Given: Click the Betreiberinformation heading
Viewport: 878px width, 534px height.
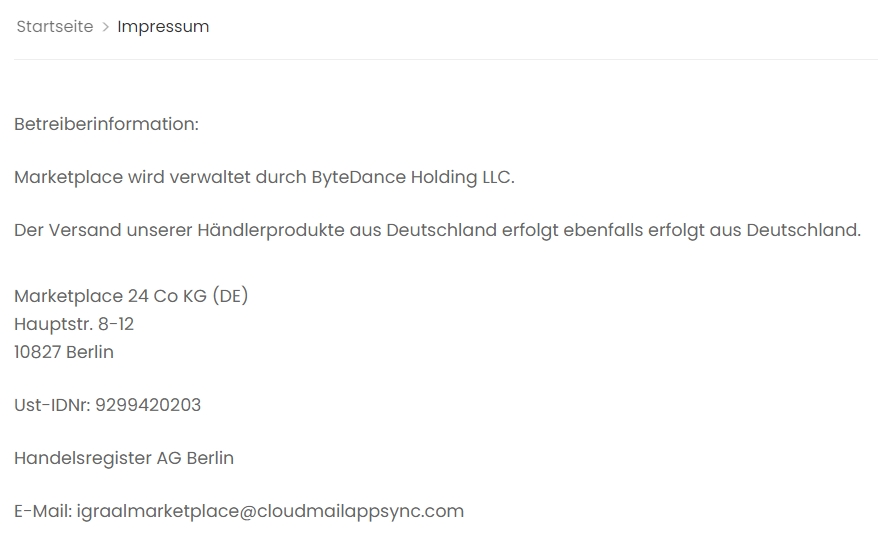Looking at the screenshot, I should point(106,124).
